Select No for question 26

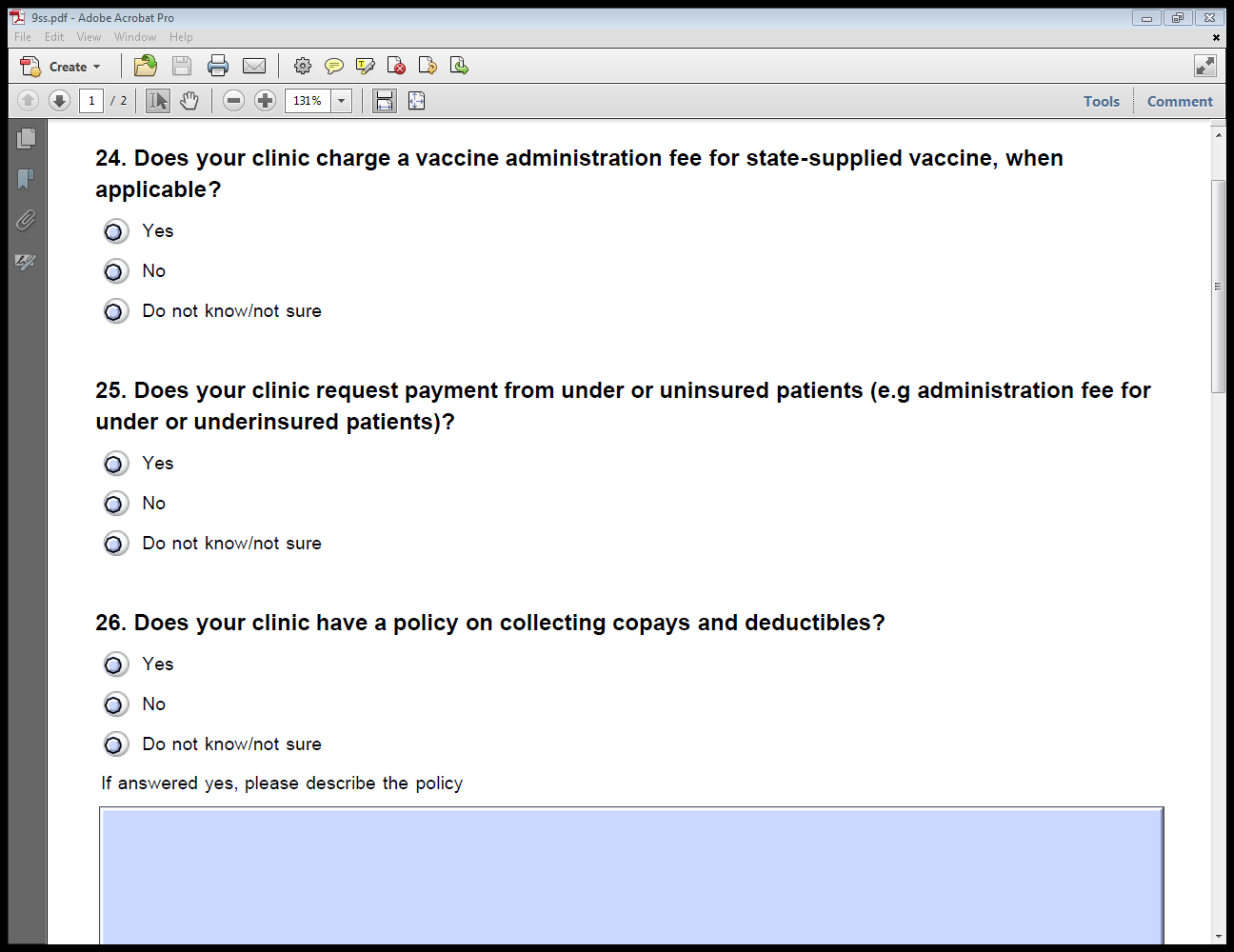click(x=115, y=704)
